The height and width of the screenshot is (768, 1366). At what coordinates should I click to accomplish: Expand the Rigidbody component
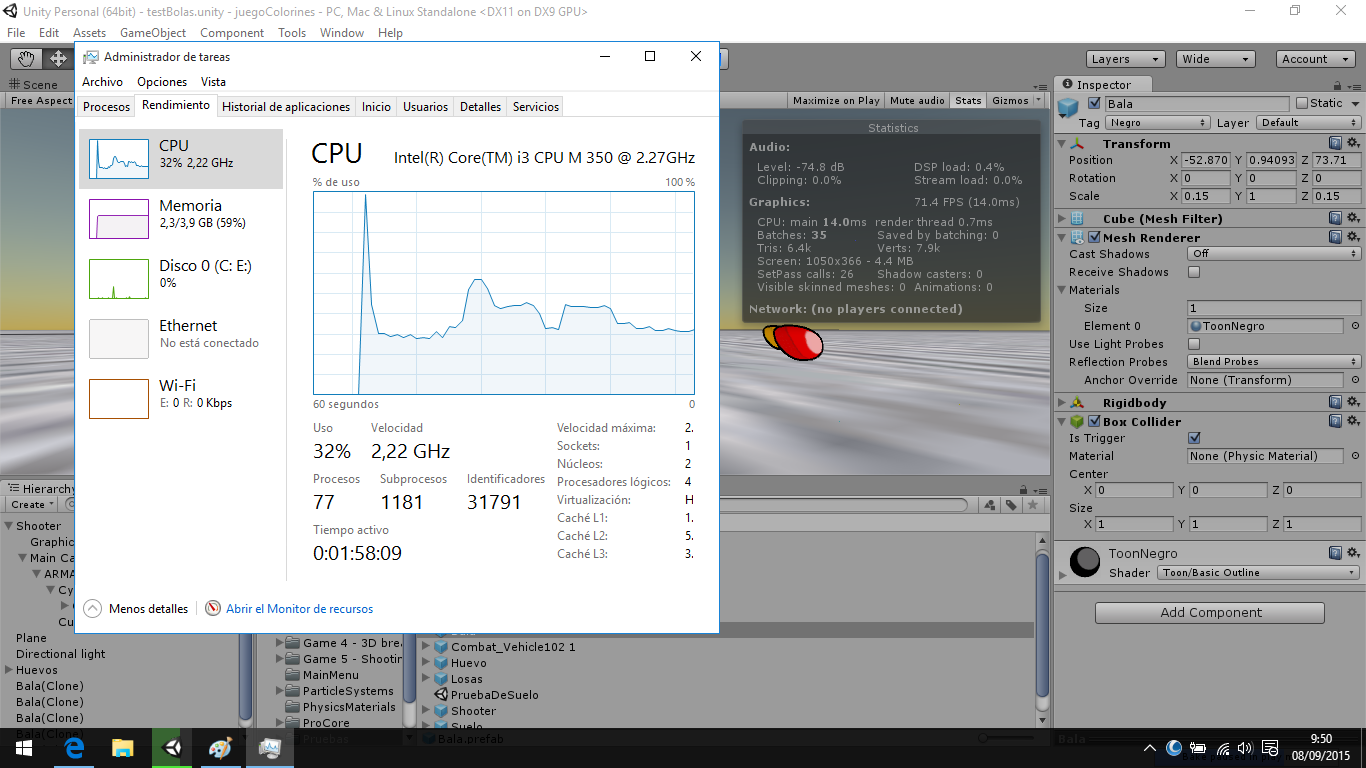click(1062, 403)
